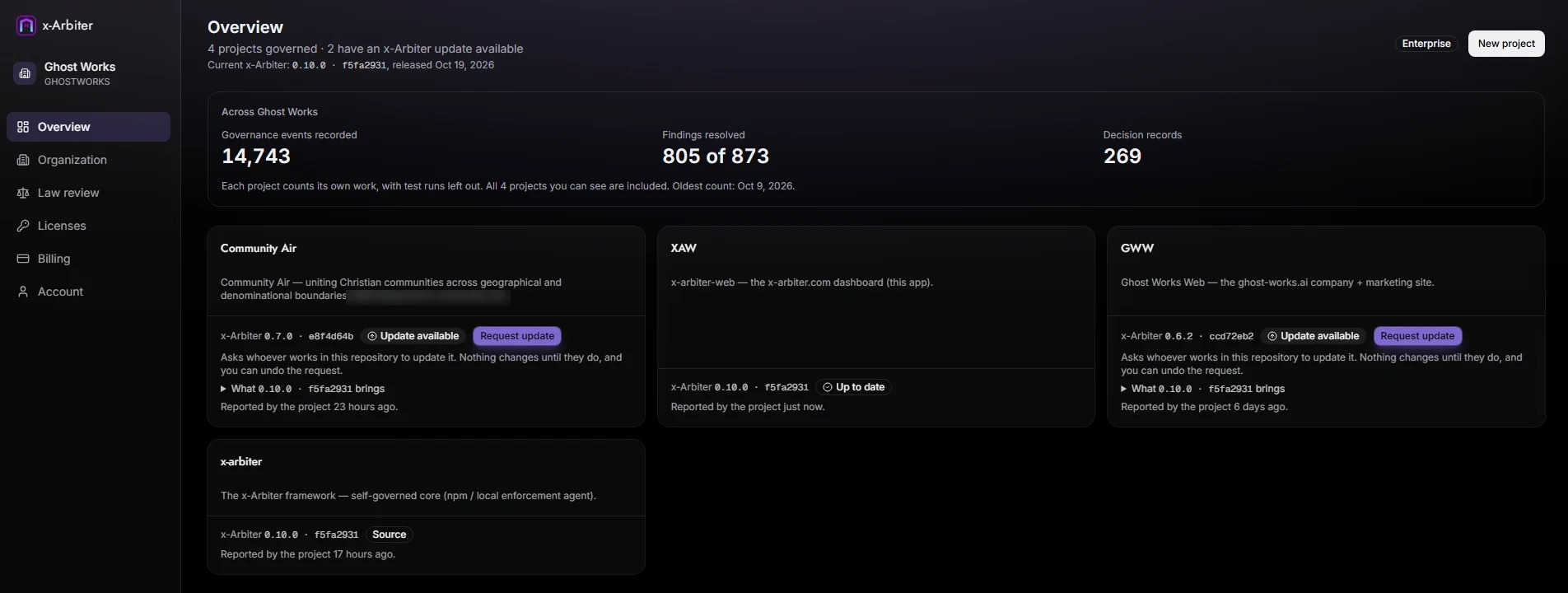Image resolution: width=1568 pixels, height=593 pixels.
Task: Click the GWW description about Ghost Works Web
Action: (1277, 282)
